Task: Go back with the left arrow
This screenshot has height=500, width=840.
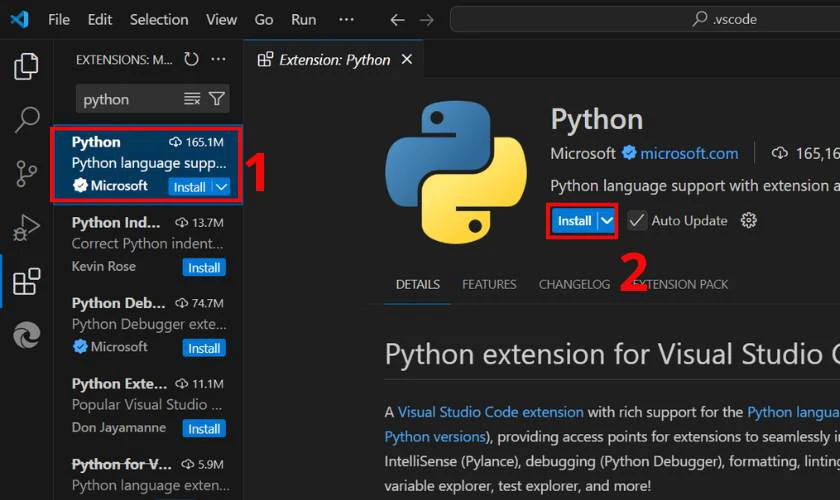Action: coord(397,20)
